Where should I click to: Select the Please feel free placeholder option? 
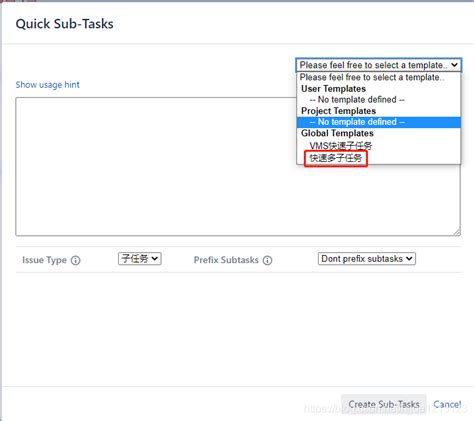coord(372,77)
